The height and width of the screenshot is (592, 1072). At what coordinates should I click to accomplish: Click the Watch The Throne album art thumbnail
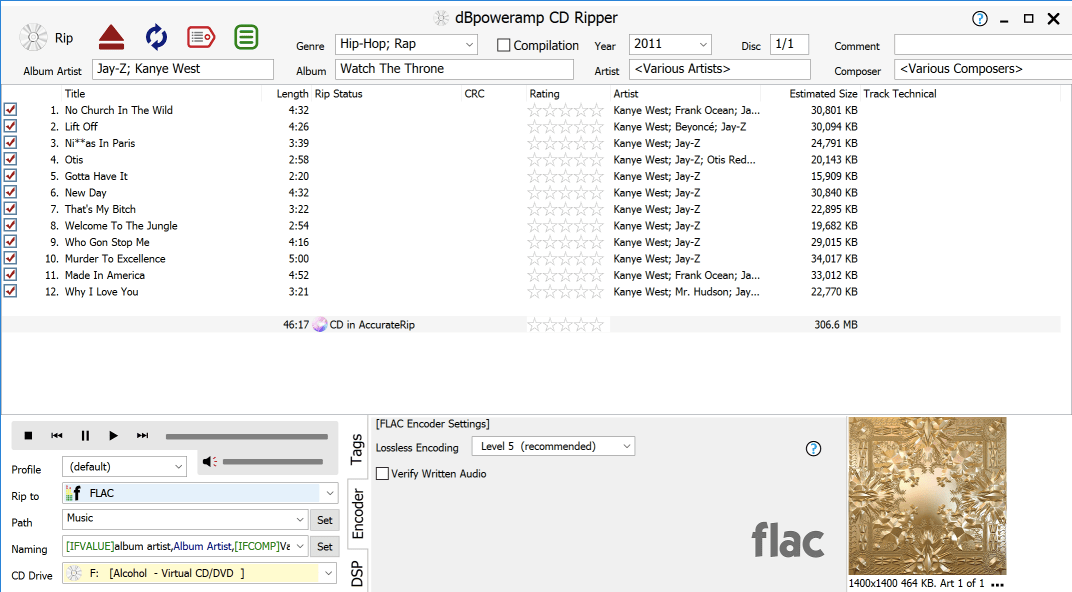pyautogui.click(x=927, y=496)
